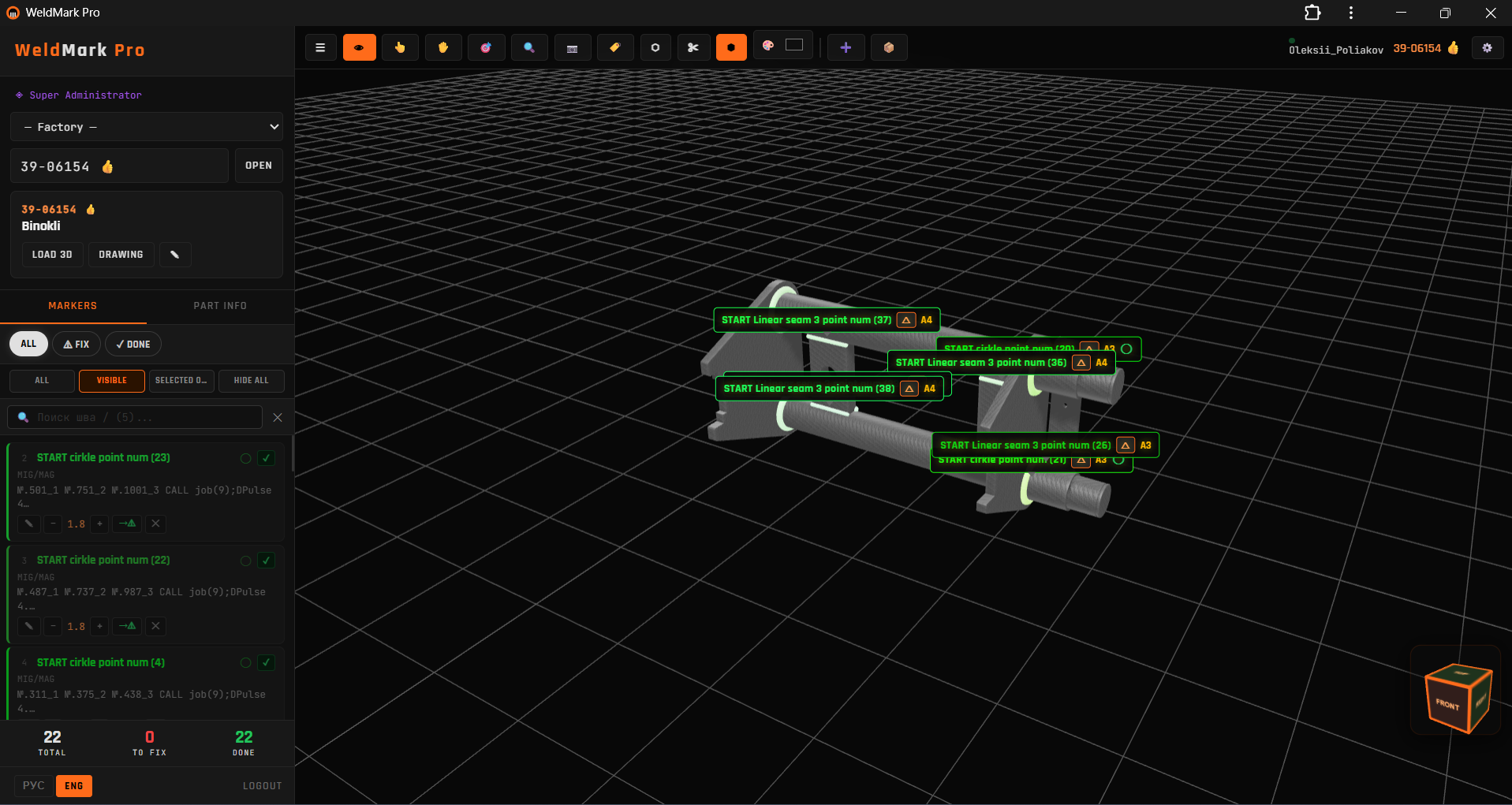Select the SELECTED O... filter button

pyautogui.click(x=181, y=381)
